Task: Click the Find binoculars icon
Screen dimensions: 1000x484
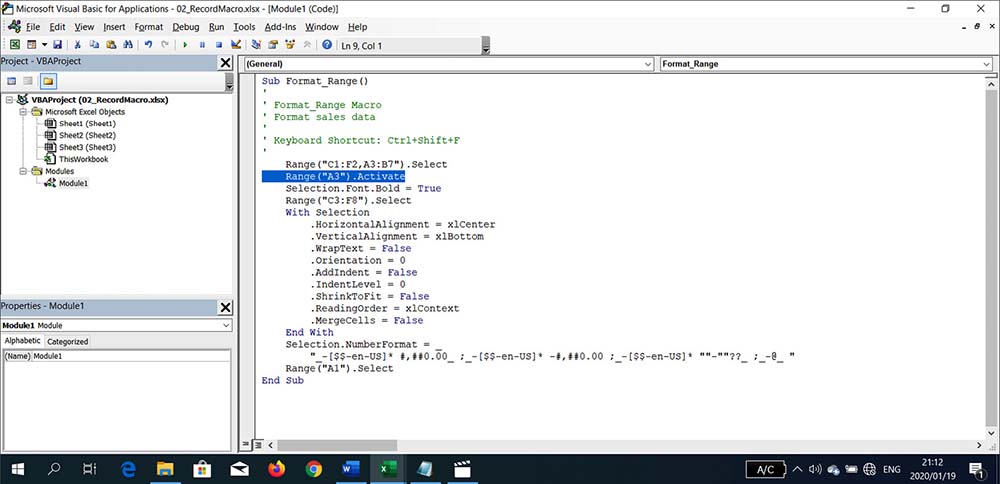Action: (x=127, y=45)
